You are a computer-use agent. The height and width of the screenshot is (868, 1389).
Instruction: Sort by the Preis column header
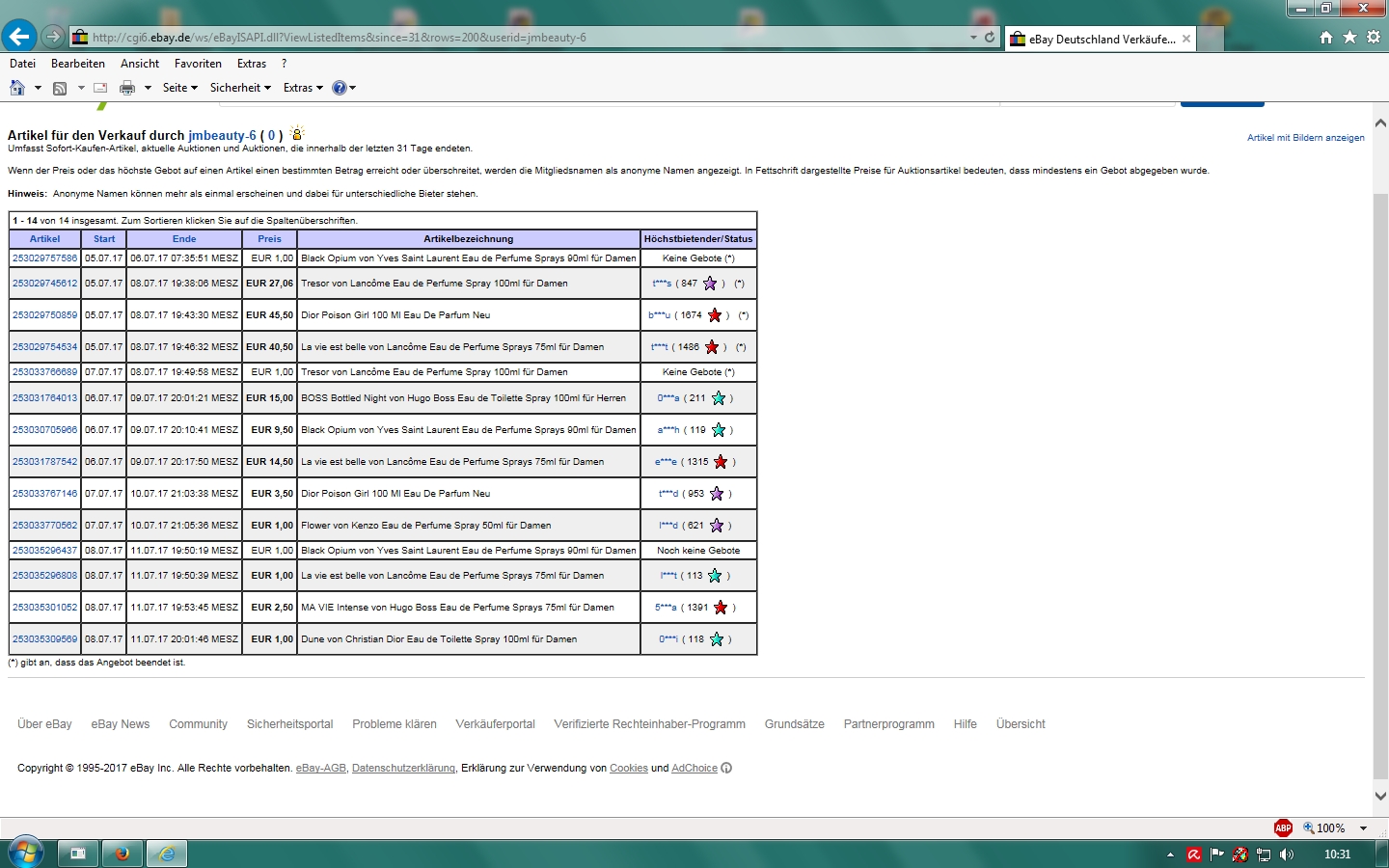[270, 239]
